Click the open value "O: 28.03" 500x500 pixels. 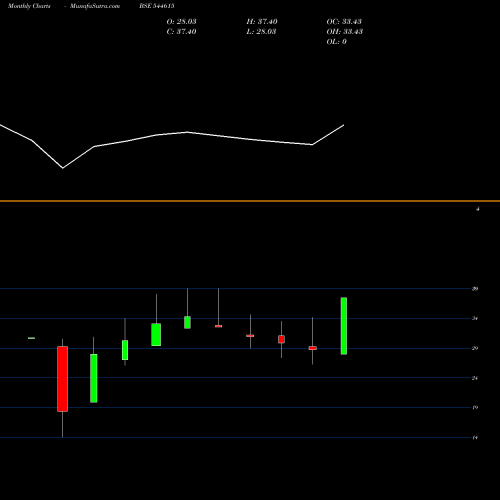(x=181, y=22)
